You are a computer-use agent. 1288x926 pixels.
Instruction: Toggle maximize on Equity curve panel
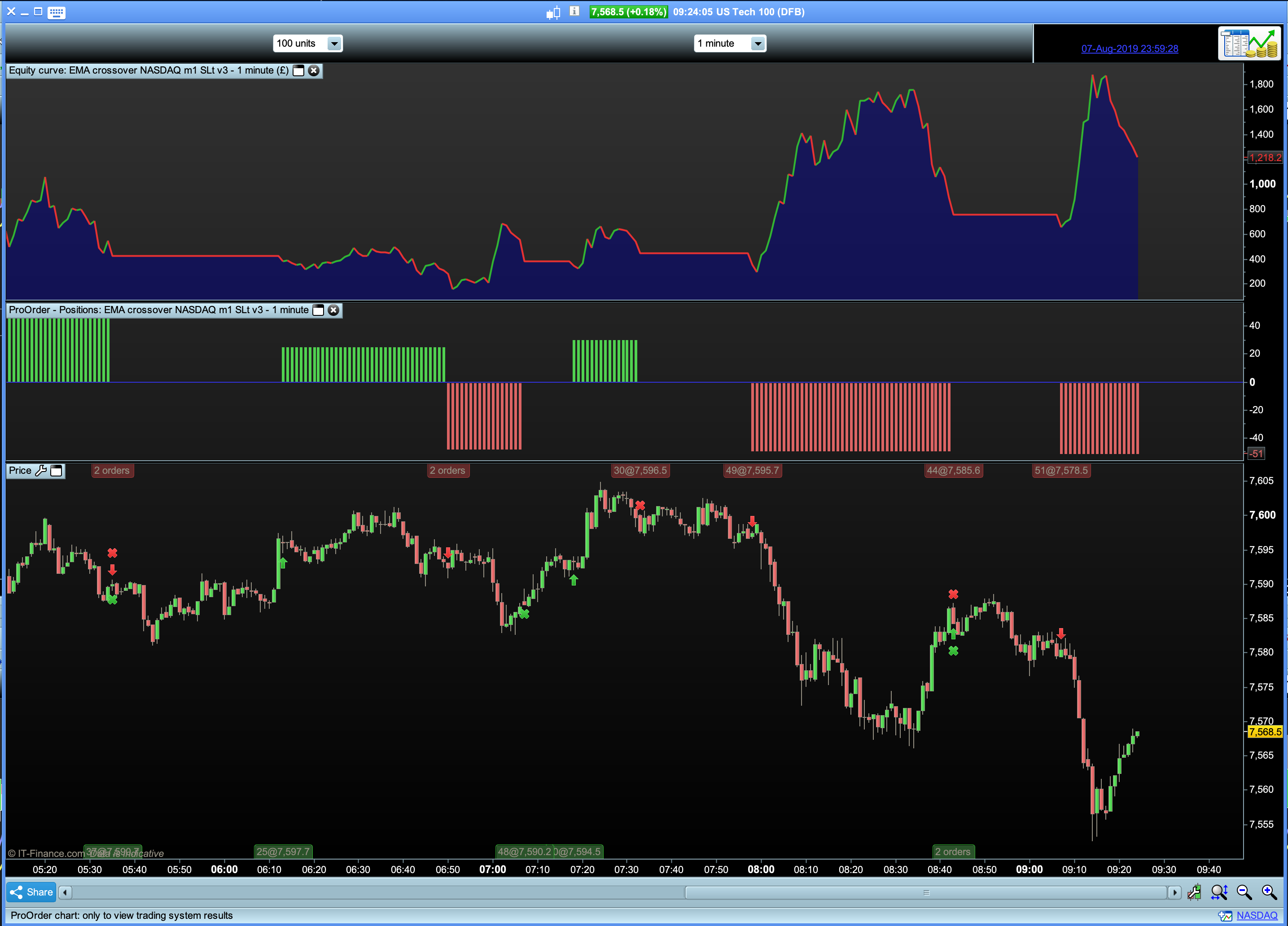click(298, 70)
